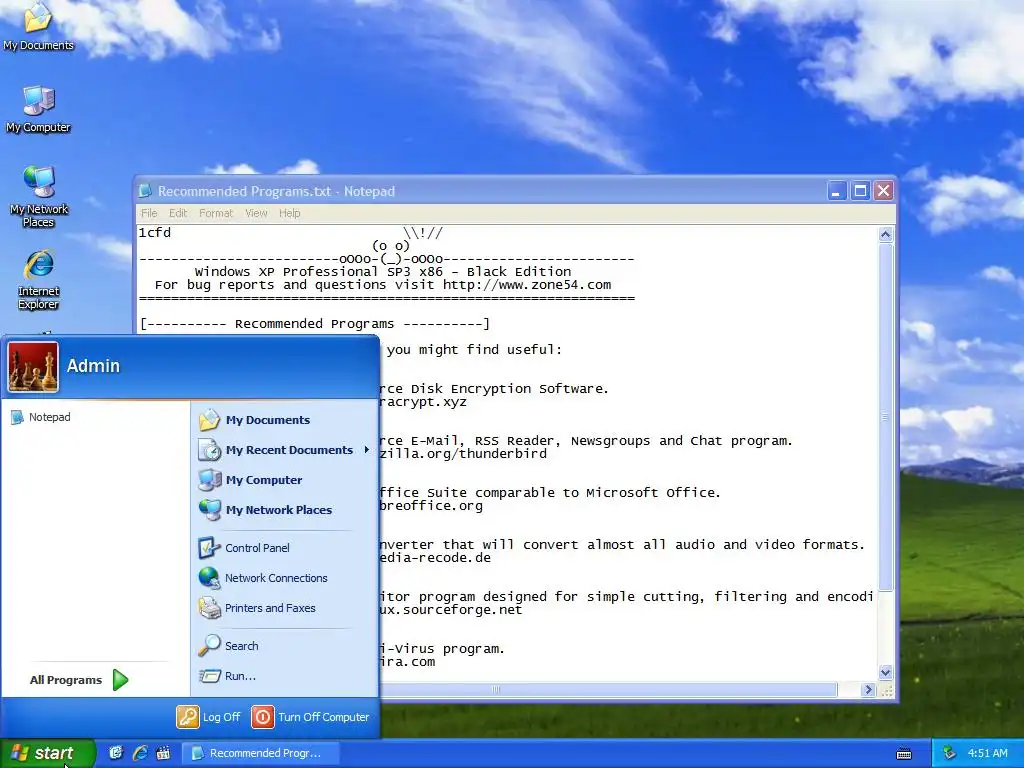Close the Notepad window
Image resolution: width=1024 pixels, height=768 pixels.
pyautogui.click(x=884, y=191)
